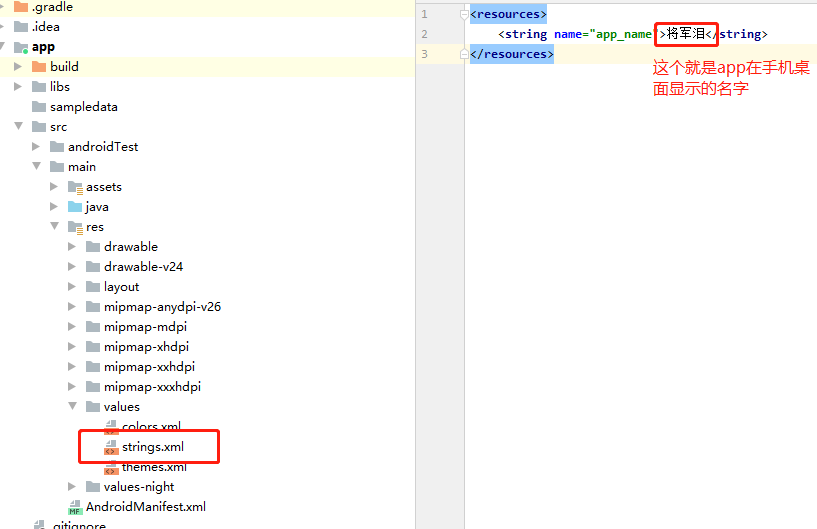Click the closing </string> tag

coord(736,34)
